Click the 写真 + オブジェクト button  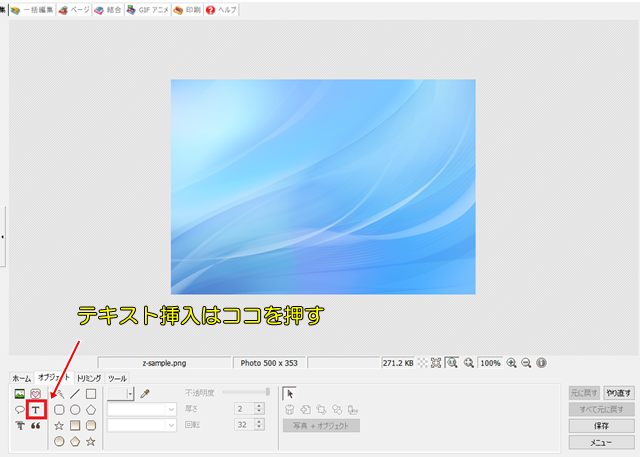coord(321,426)
